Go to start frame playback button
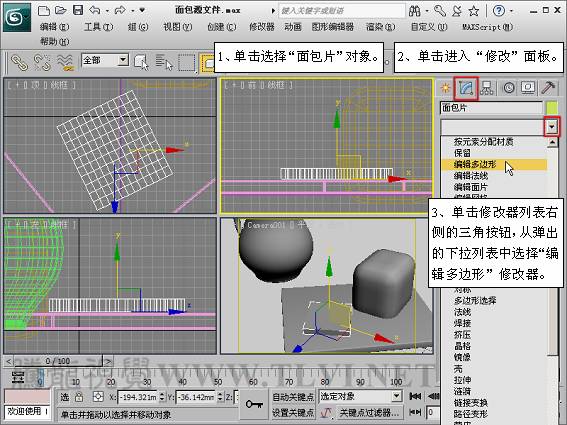 (415, 397)
